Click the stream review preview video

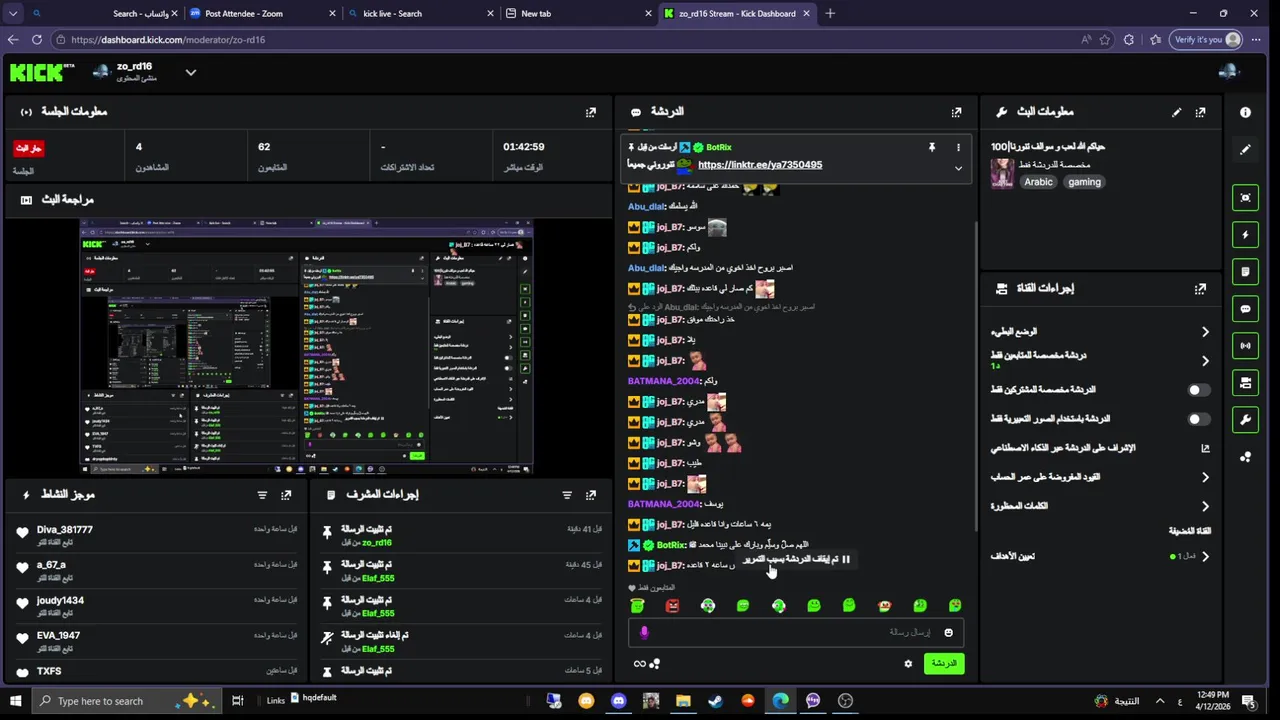pos(307,347)
